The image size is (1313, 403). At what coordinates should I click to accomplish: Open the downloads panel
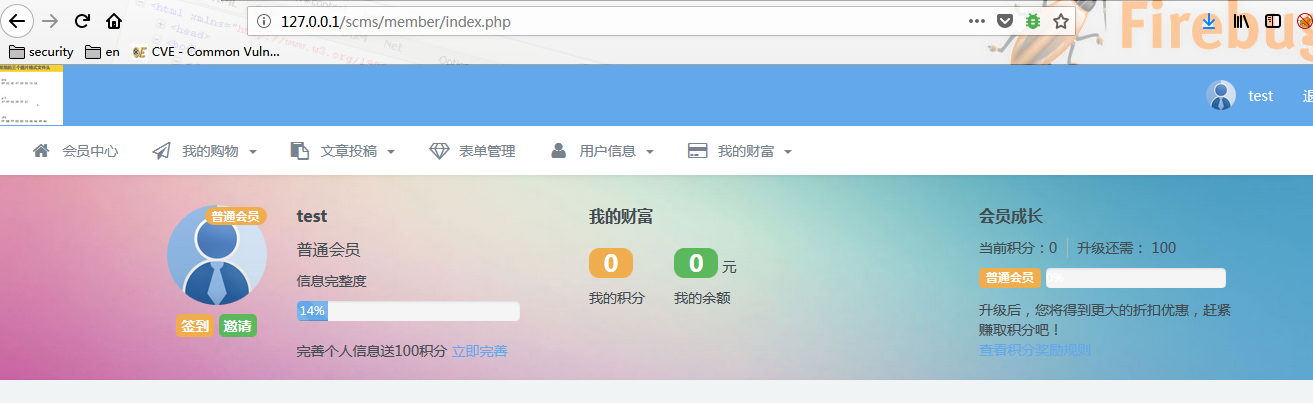1209,21
